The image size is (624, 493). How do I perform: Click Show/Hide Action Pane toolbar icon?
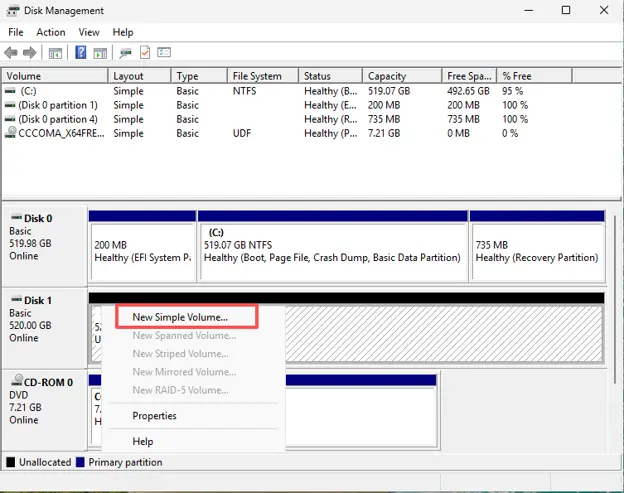pyautogui.click(x=100, y=53)
